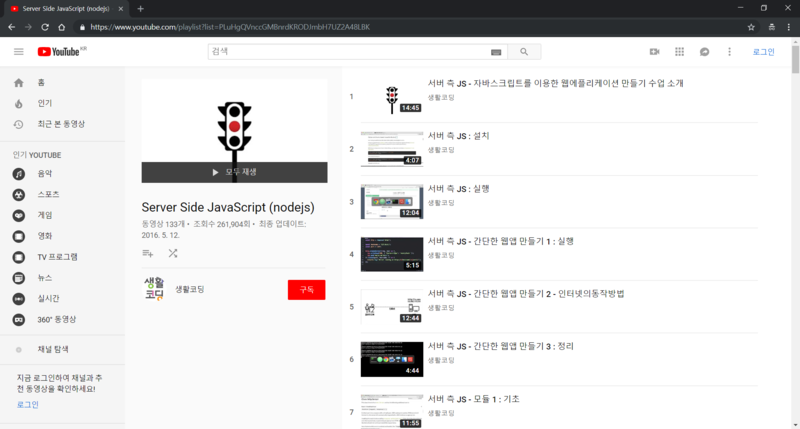The width and height of the screenshot is (800, 429).
Task: Open title 간단한 웹앱 만들기 1 : 실행
Action: (x=501, y=241)
